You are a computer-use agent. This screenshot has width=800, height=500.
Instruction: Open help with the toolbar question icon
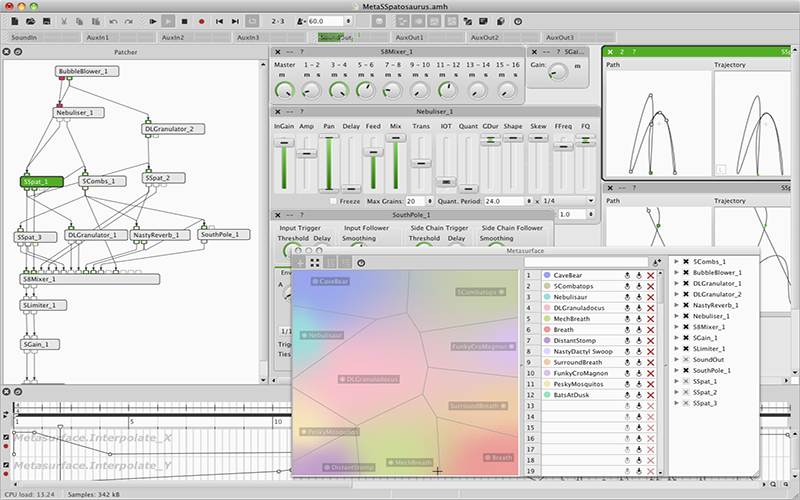coord(518,21)
